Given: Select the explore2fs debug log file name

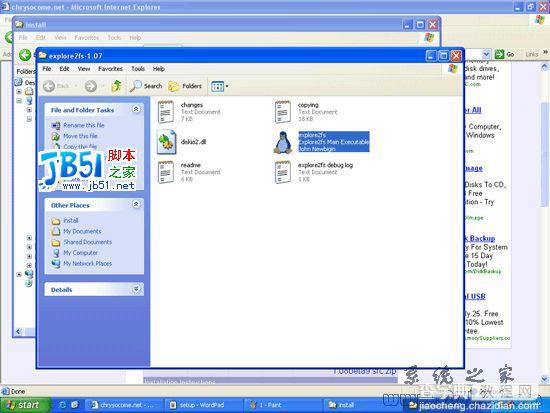Looking at the screenshot, I should point(326,165).
